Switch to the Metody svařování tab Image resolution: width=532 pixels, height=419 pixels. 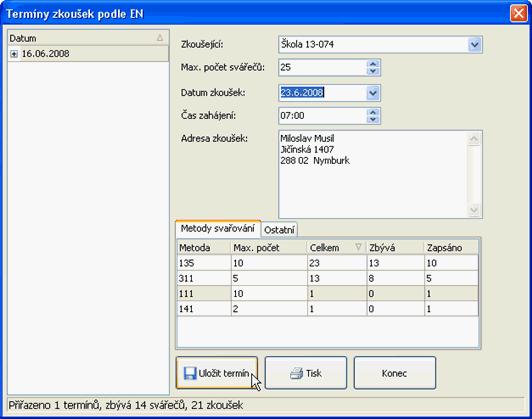tap(218, 229)
